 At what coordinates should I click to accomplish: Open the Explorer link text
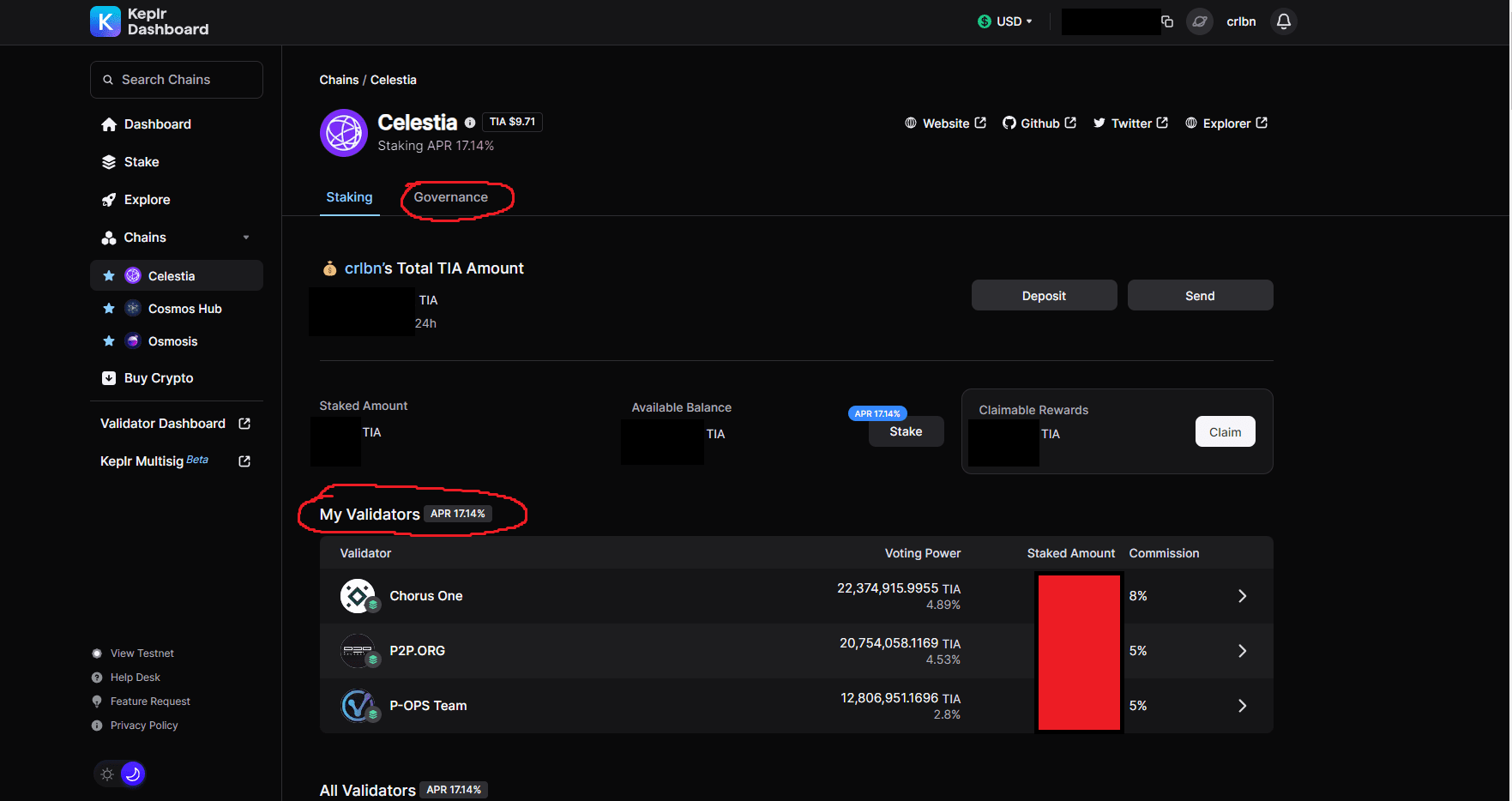pyautogui.click(x=1226, y=123)
